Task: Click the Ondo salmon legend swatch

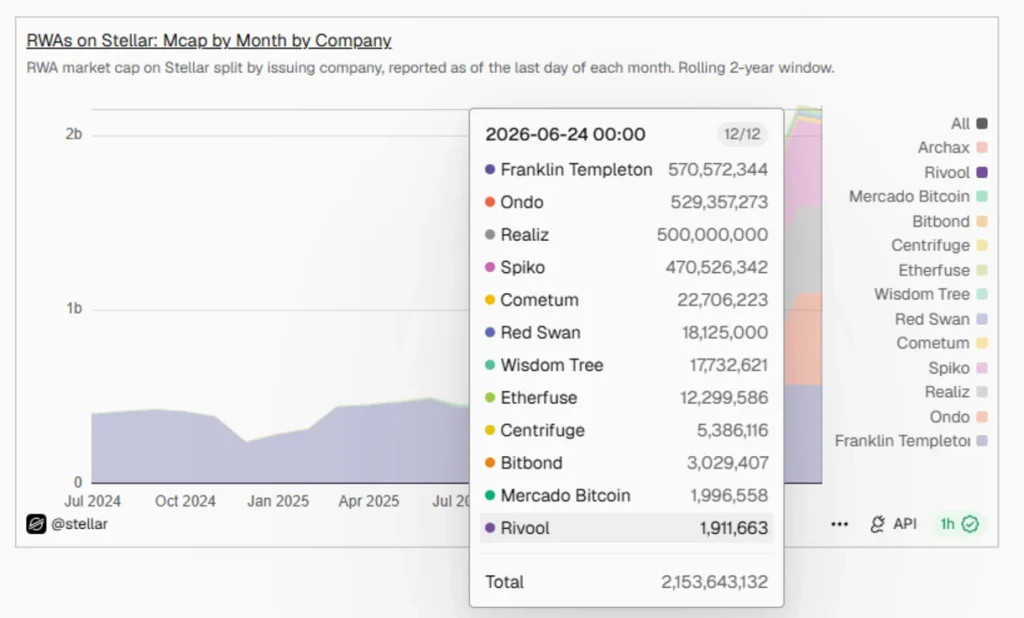Action: coord(982,417)
